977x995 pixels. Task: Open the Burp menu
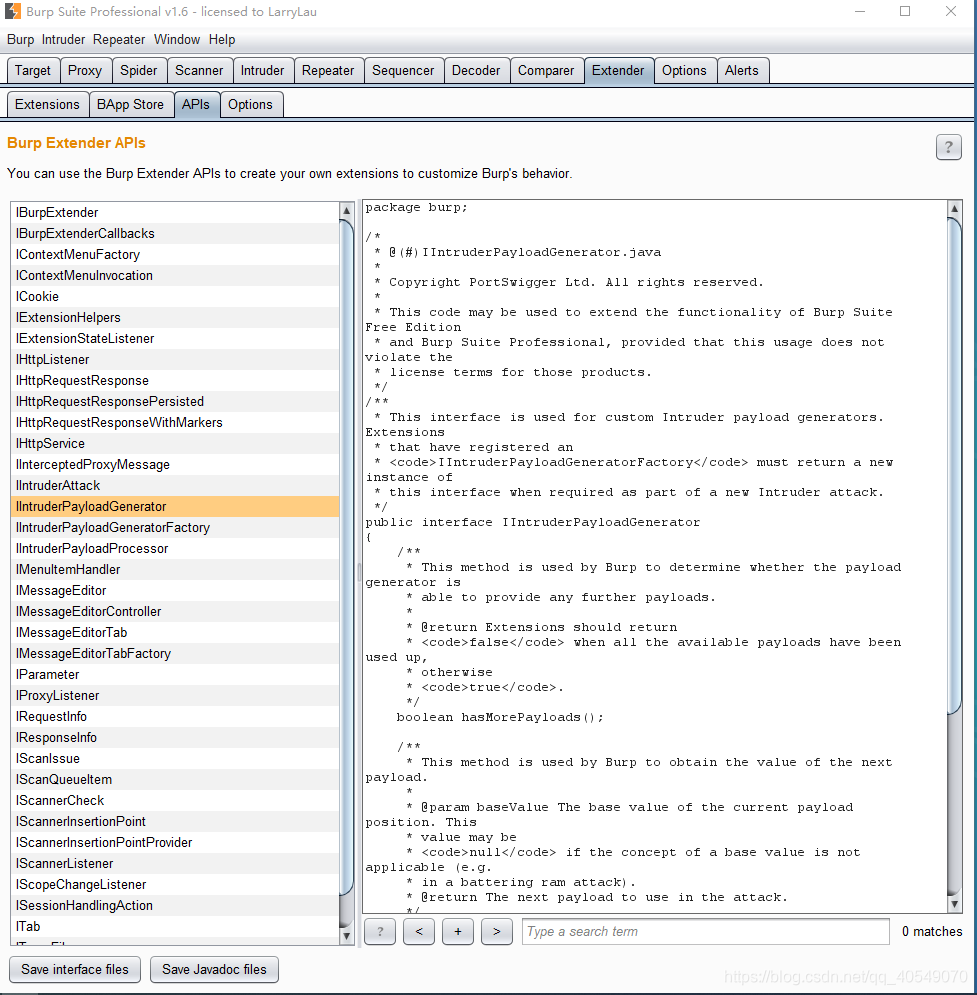(x=20, y=39)
